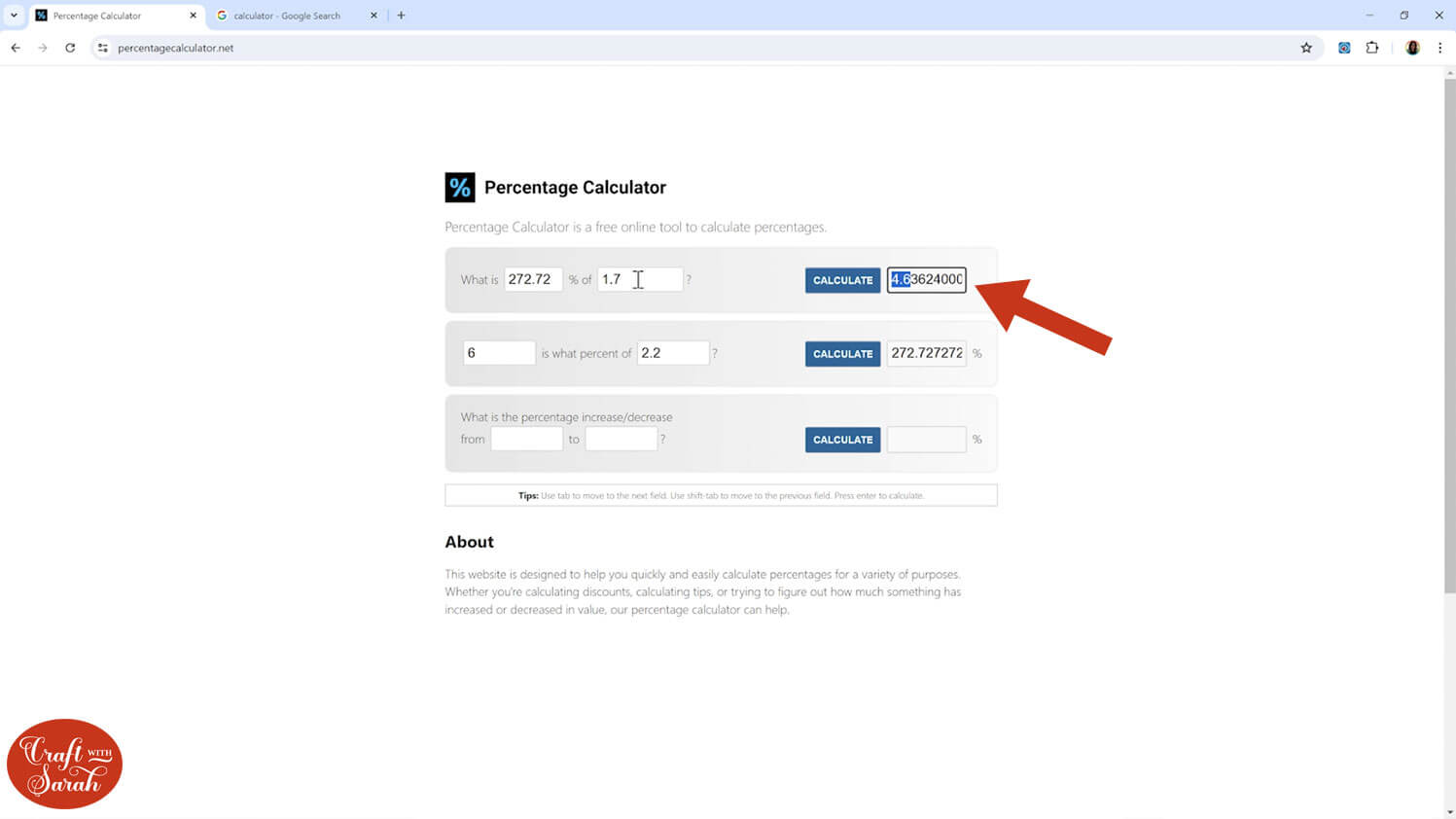Open a new tab with the plus icon
This screenshot has height=819, width=1456.
pos(401,16)
